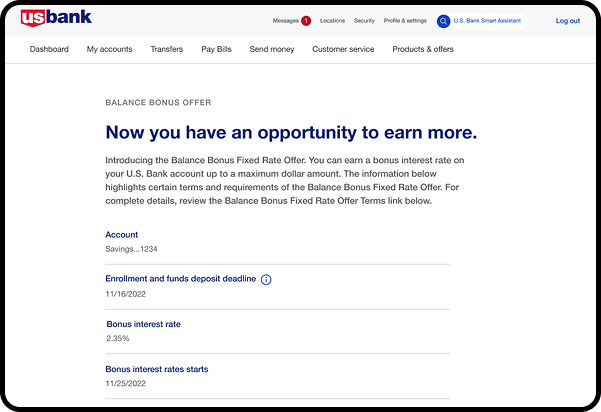The height and width of the screenshot is (412, 601).
Task: Open the Pay Bills menu
Action: click(216, 49)
